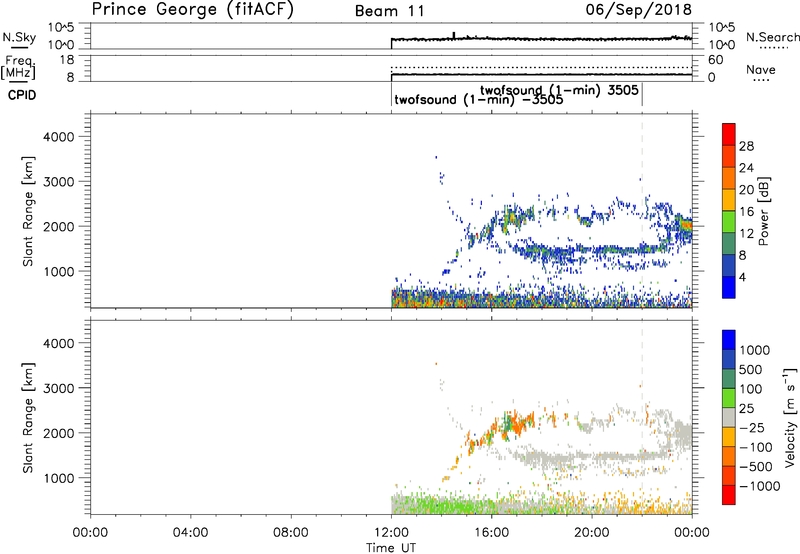Image resolution: width=800 pixels, height=554 pixels.
Task: Click the "4000" range tick in power panel
Action: click(x=59, y=137)
